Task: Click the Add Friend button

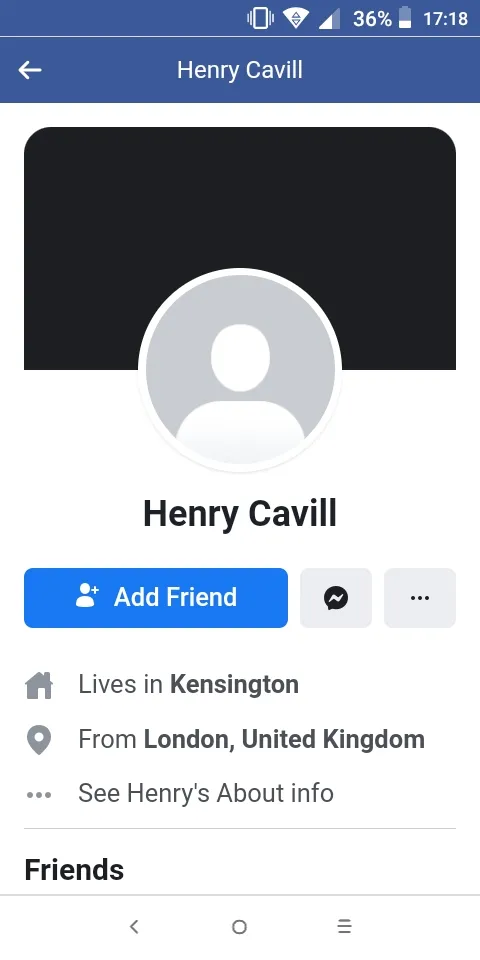Action: 156,598
